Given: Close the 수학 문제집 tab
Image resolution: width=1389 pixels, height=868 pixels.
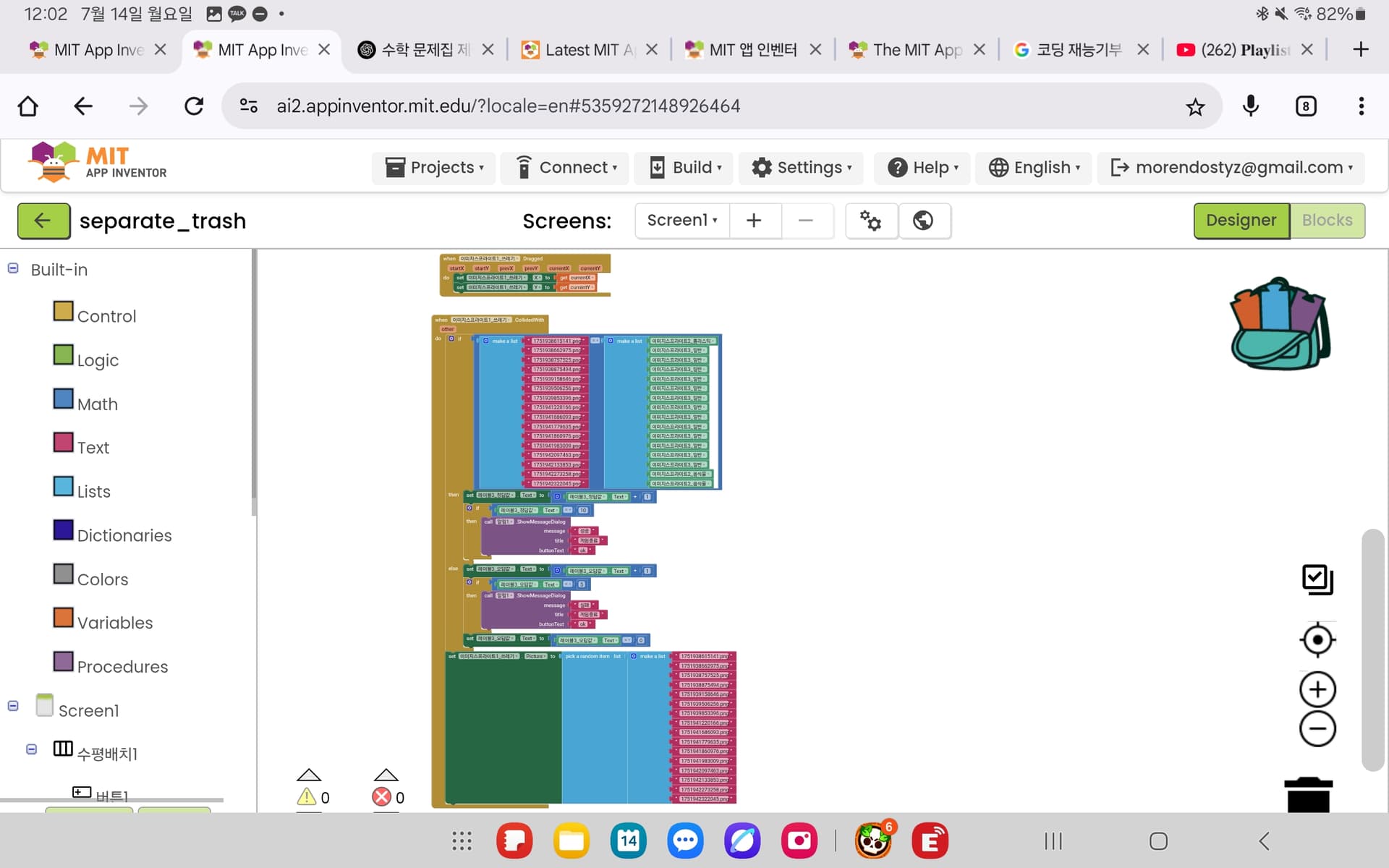Looking at the screenshot, I should (x=488, y=49).
